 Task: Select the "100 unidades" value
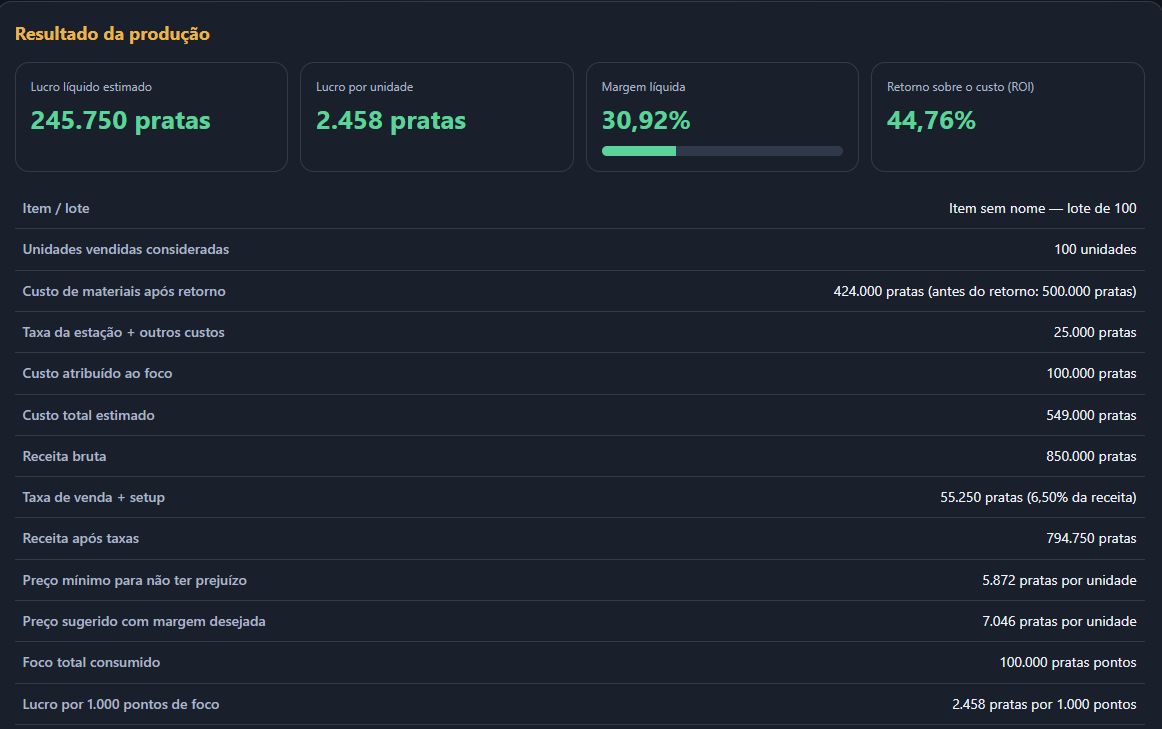point(1095,250)
